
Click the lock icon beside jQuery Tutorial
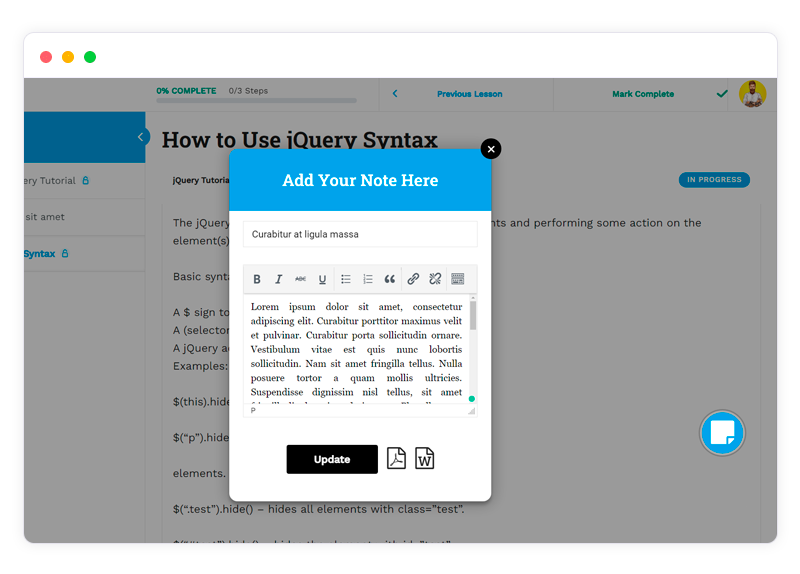[x=86, y=180]
